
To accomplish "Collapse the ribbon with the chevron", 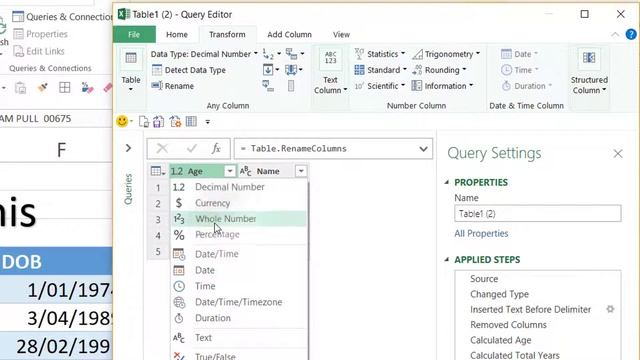I will (x=615, y=35).
